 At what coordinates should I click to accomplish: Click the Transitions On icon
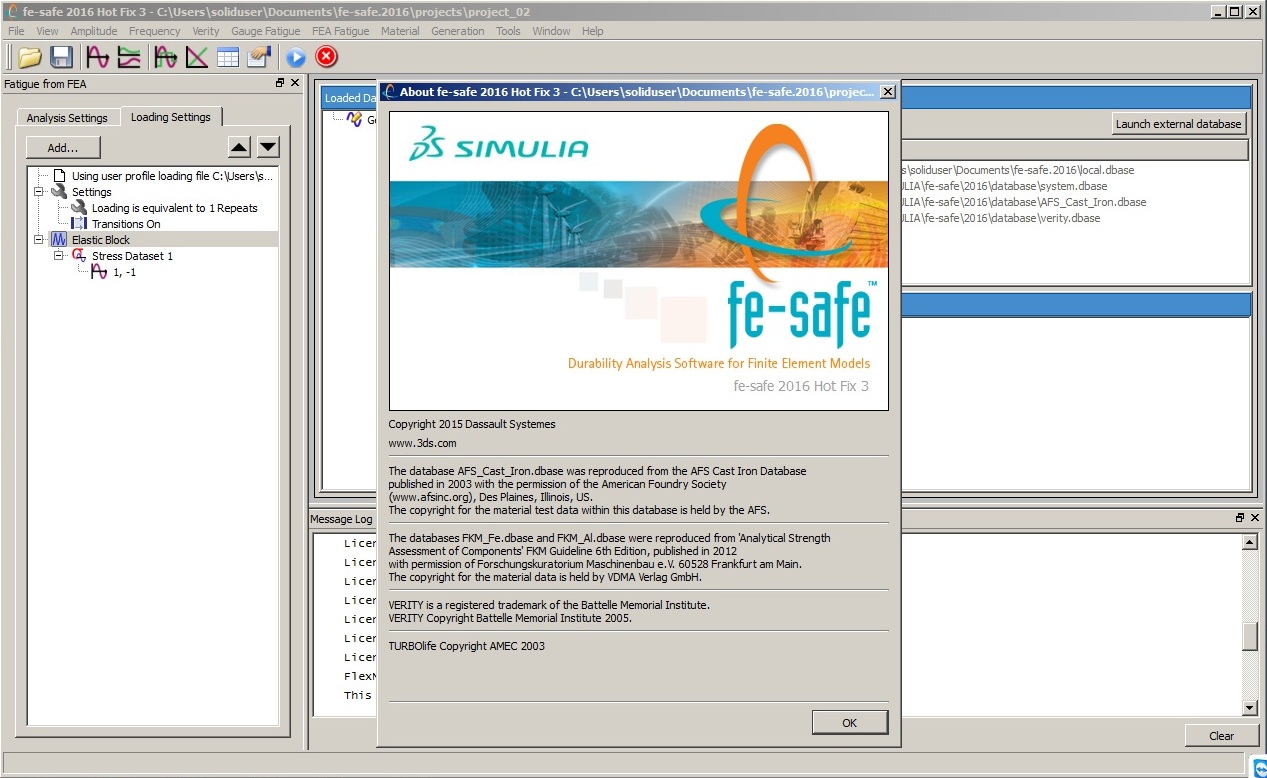click(x=79, y=224)
